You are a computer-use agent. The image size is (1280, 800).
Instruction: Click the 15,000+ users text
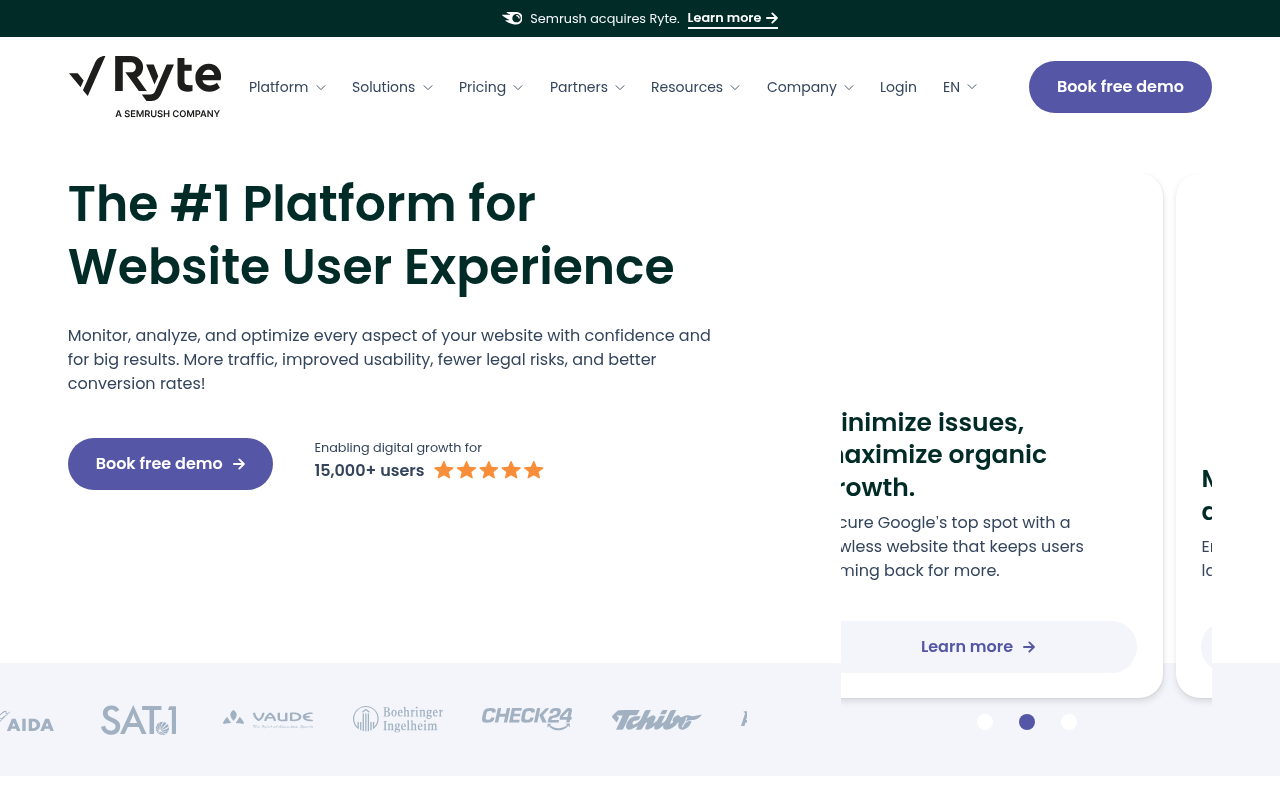[x=369, y=470]
